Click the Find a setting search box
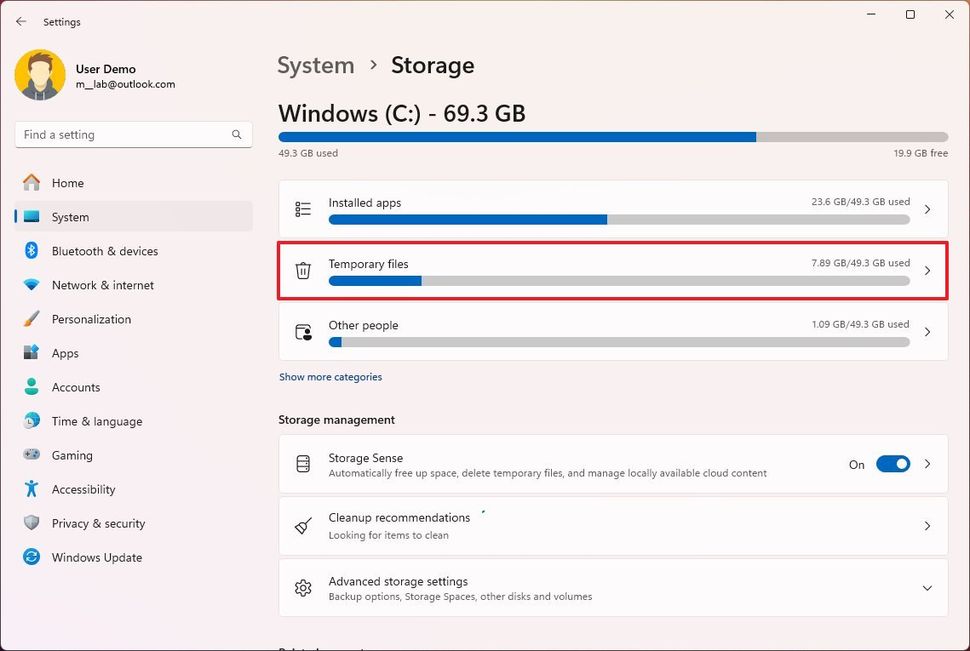 tap(133, 134)
